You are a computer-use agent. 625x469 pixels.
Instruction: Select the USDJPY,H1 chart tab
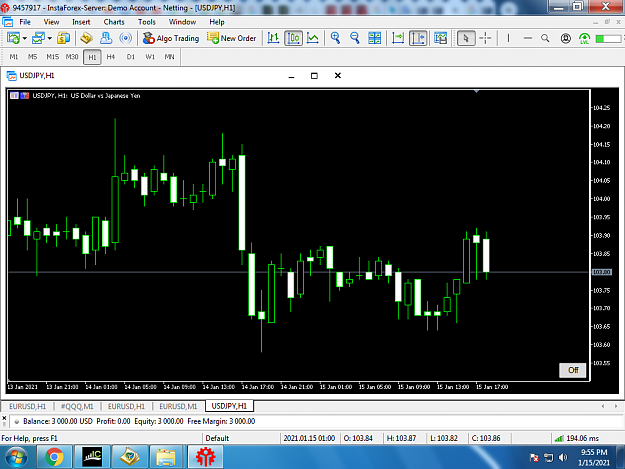point(229,406)
